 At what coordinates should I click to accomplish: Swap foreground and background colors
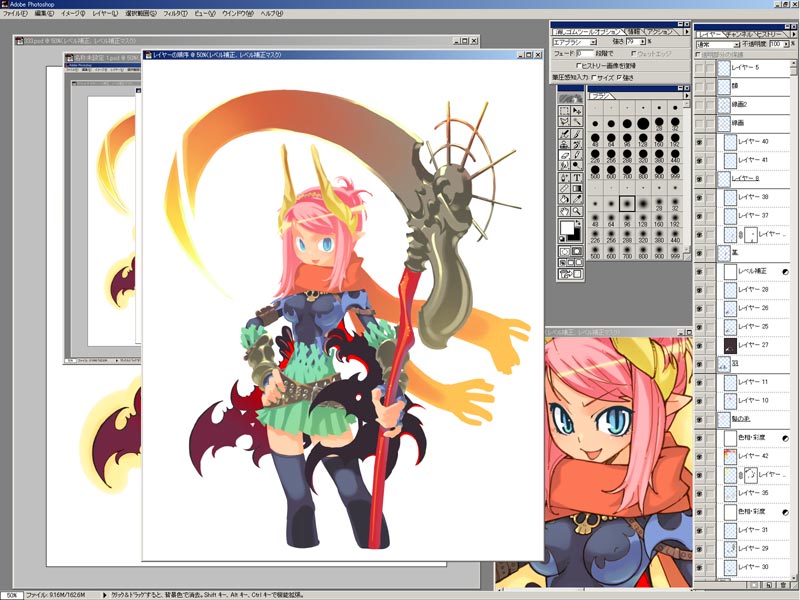pyautogui.click(x=579, y=223)
